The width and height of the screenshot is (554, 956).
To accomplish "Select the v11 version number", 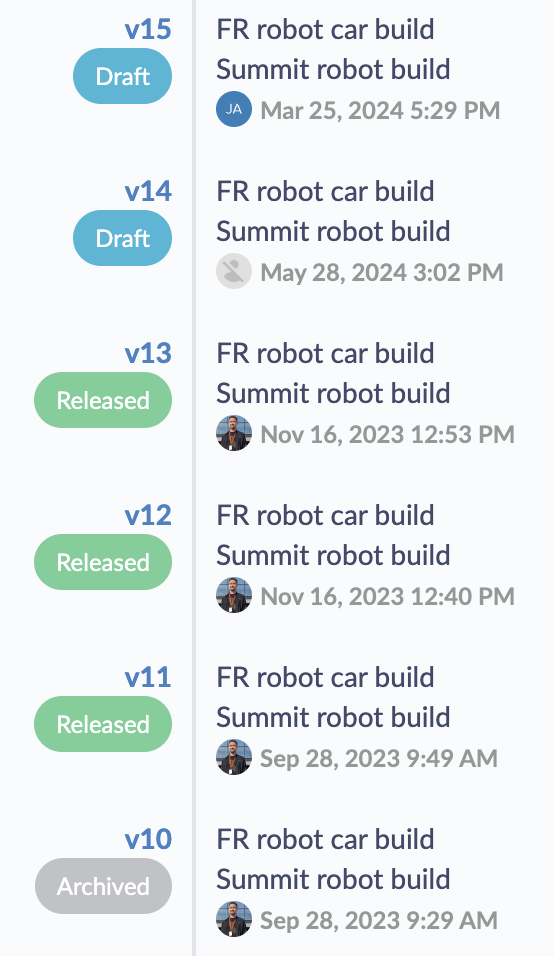I will (x=148, y=678).
